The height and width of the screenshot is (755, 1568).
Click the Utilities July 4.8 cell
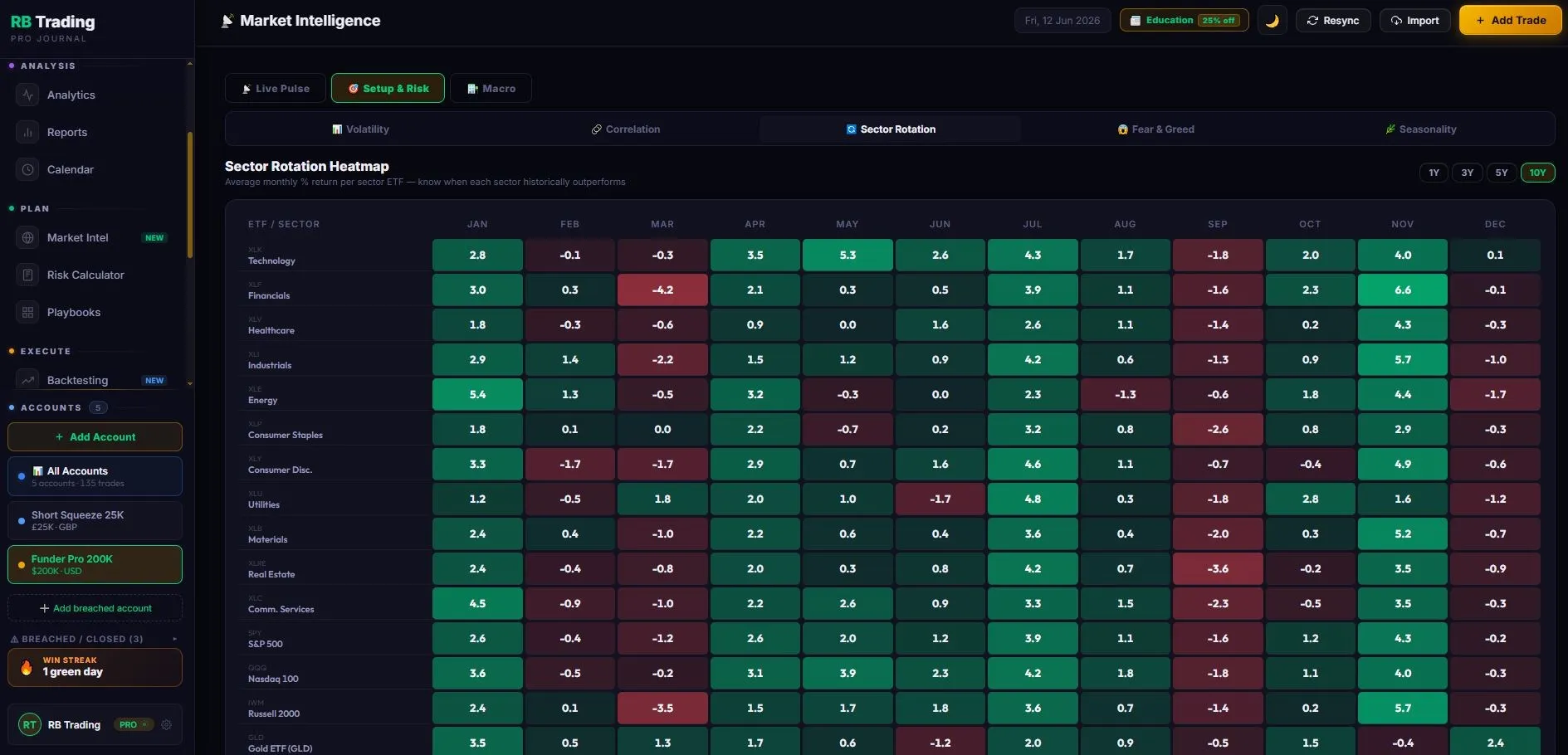(x=1033, y=499)
